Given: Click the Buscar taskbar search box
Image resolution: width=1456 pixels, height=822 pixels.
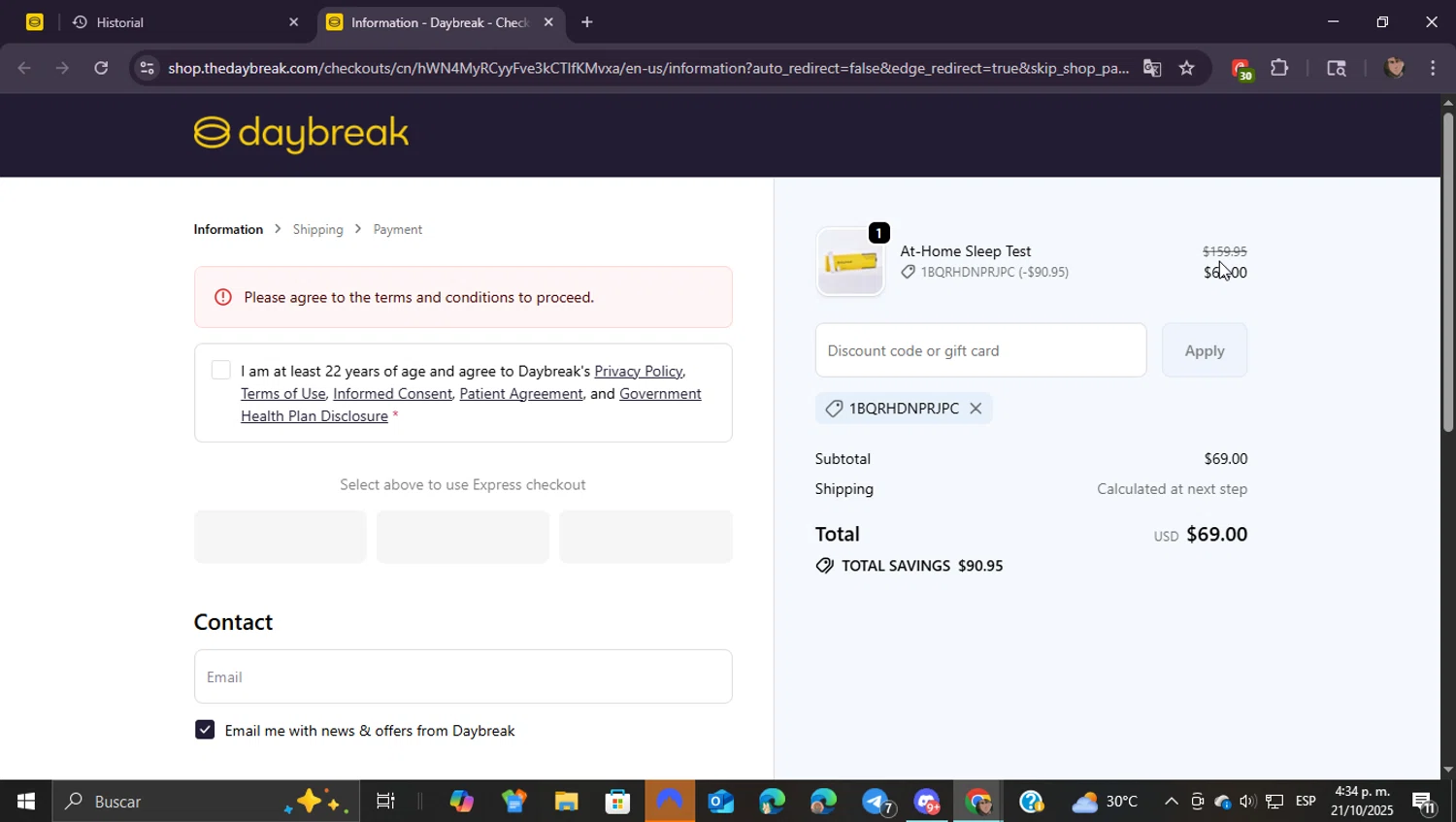Looking at the screenshot, I should pos(204,802).
